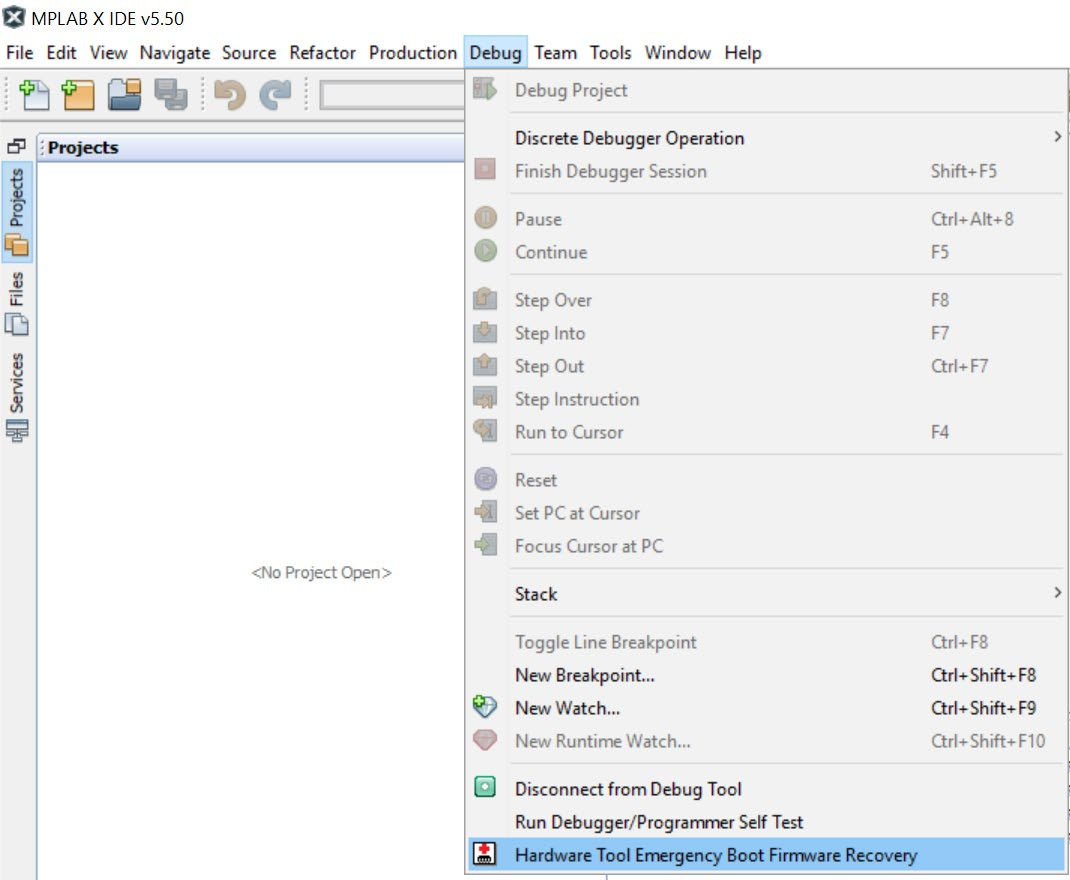Switch to the Files side tab
This screenshot has height=880, width=1070.
click(x=17, y=302)
